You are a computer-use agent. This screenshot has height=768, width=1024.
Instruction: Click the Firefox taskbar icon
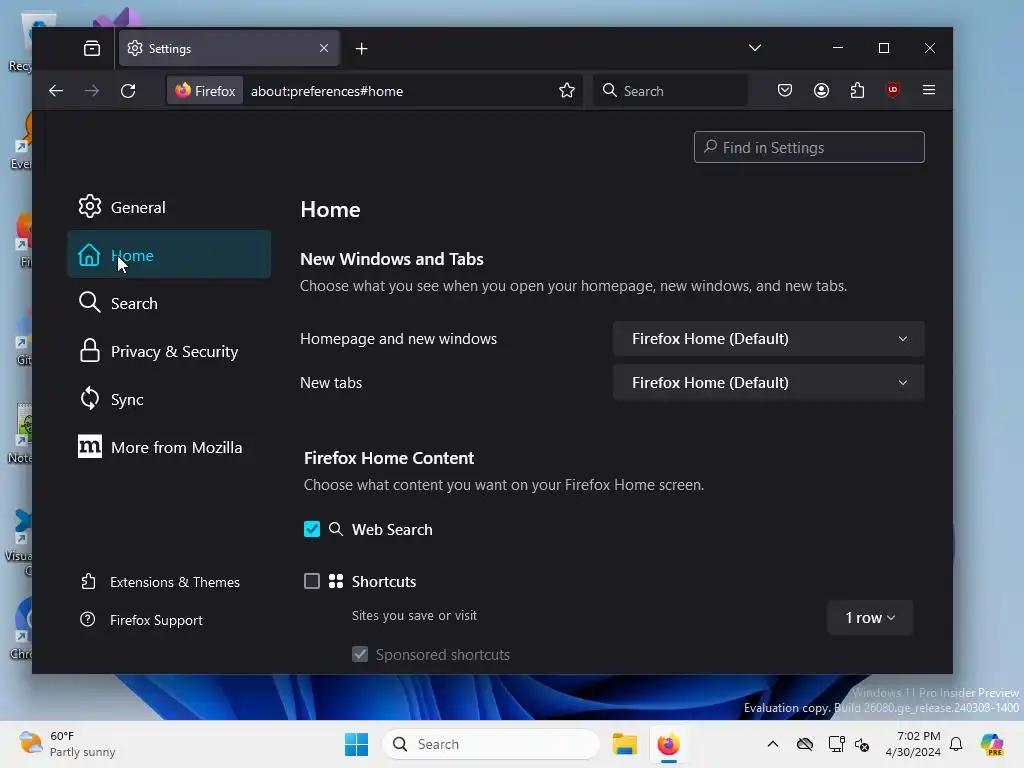[x=668, y=744]
